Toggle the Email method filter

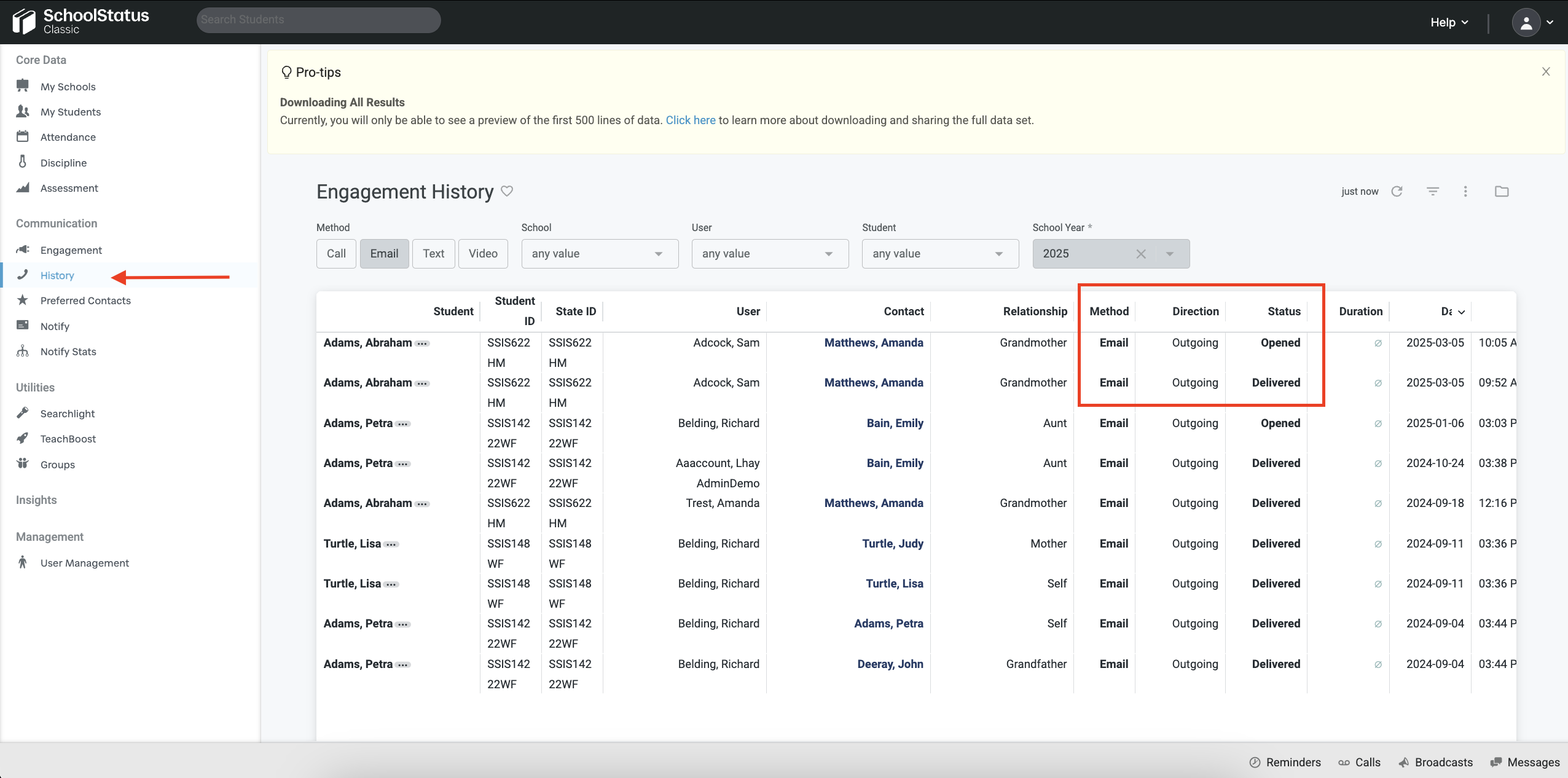(384, 253)
